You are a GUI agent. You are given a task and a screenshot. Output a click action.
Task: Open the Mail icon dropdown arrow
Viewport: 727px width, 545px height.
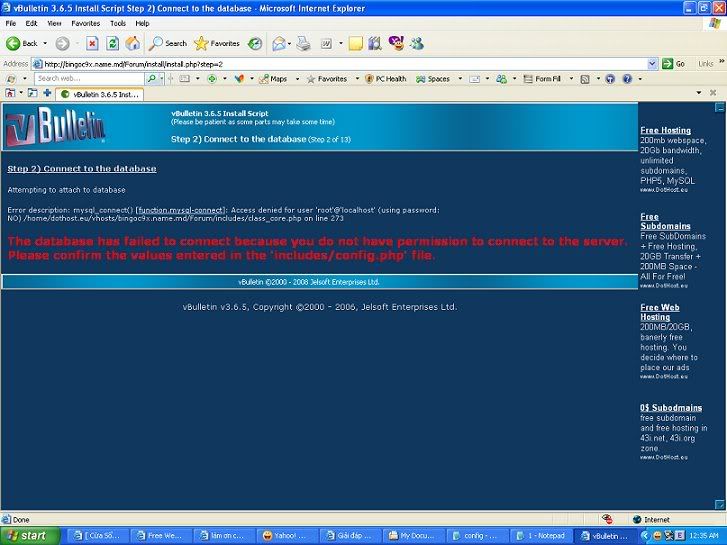289,44
